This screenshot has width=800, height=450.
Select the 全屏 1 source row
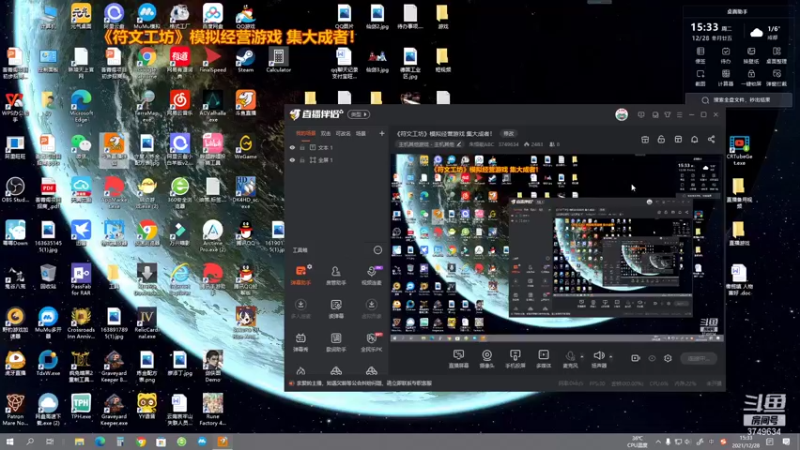[337, 160]
